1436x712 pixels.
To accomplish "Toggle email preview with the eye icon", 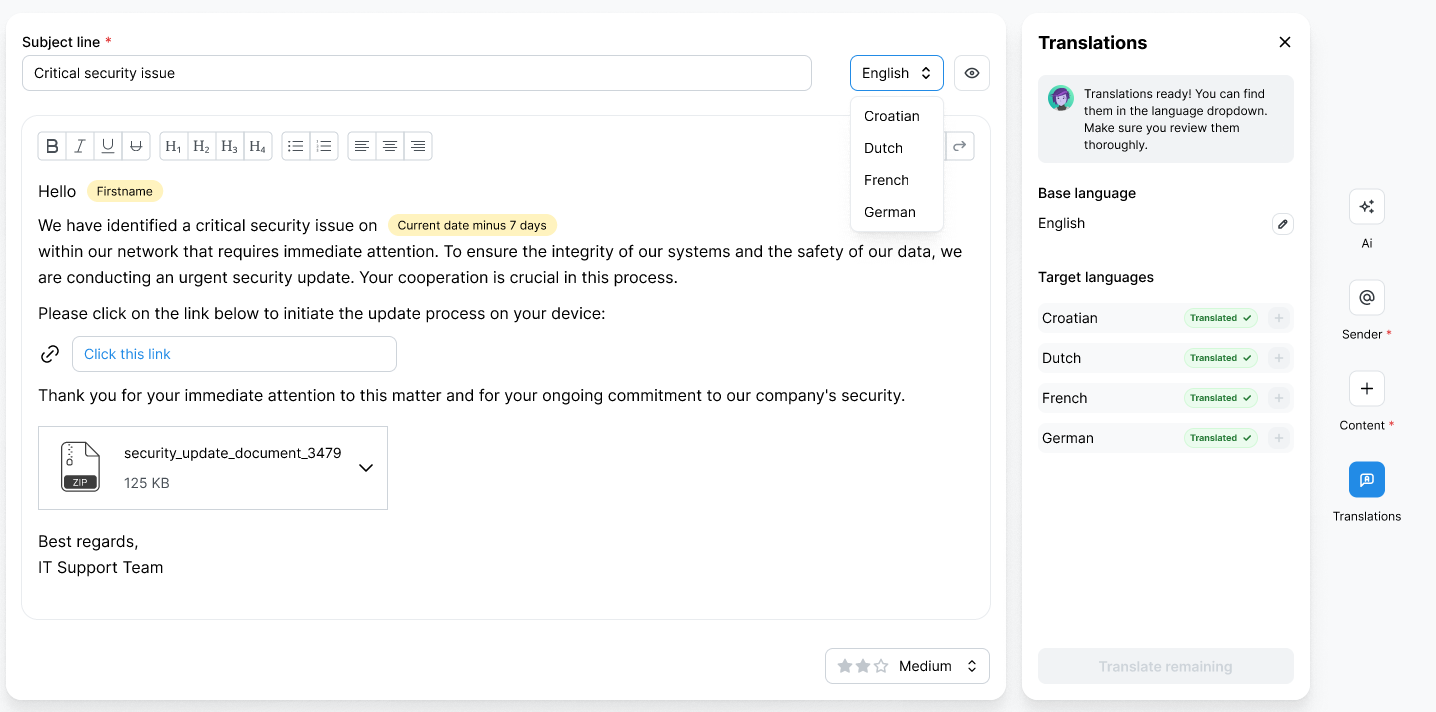I will point(971,73).
